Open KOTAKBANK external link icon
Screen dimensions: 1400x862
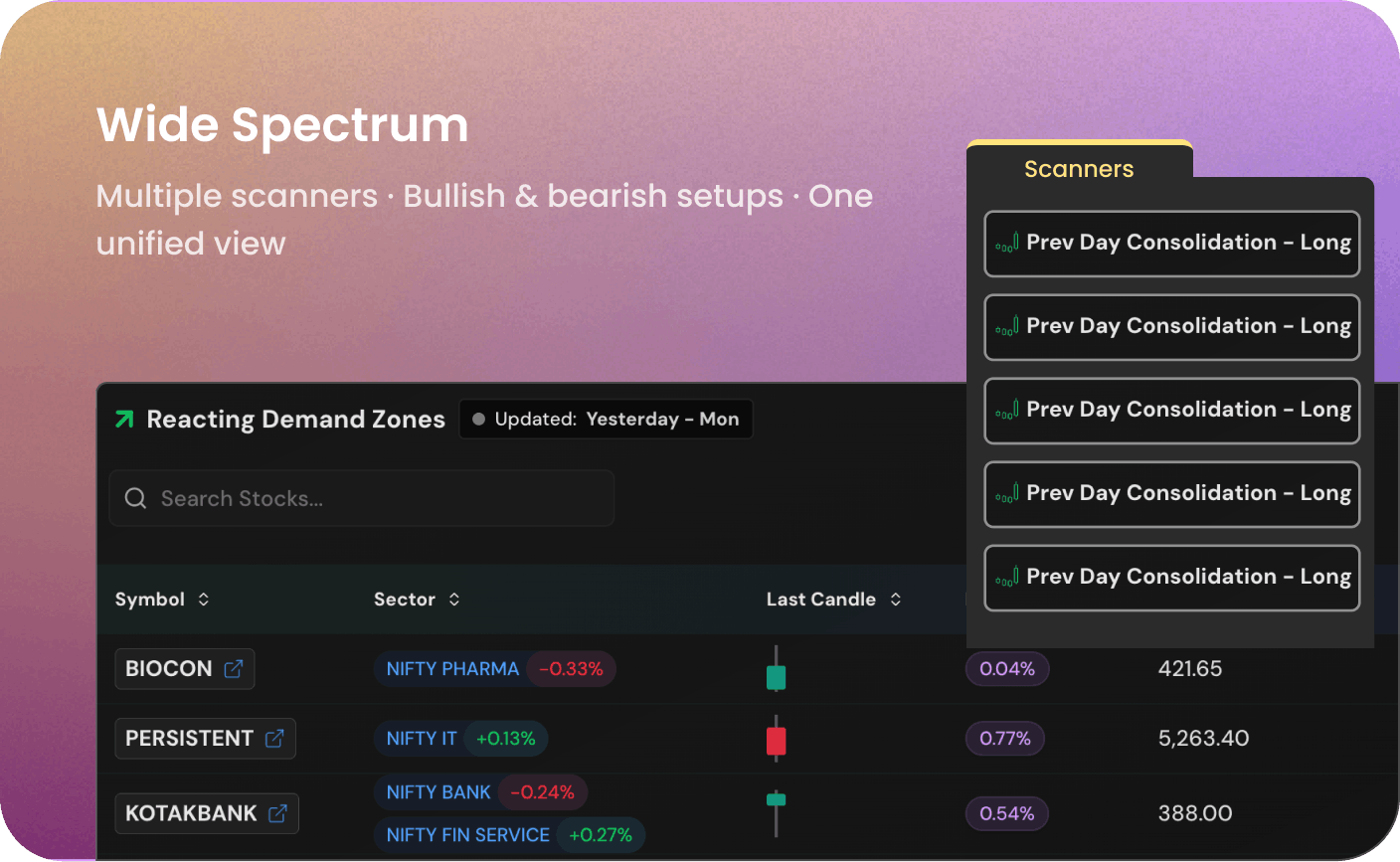(277, 813)
